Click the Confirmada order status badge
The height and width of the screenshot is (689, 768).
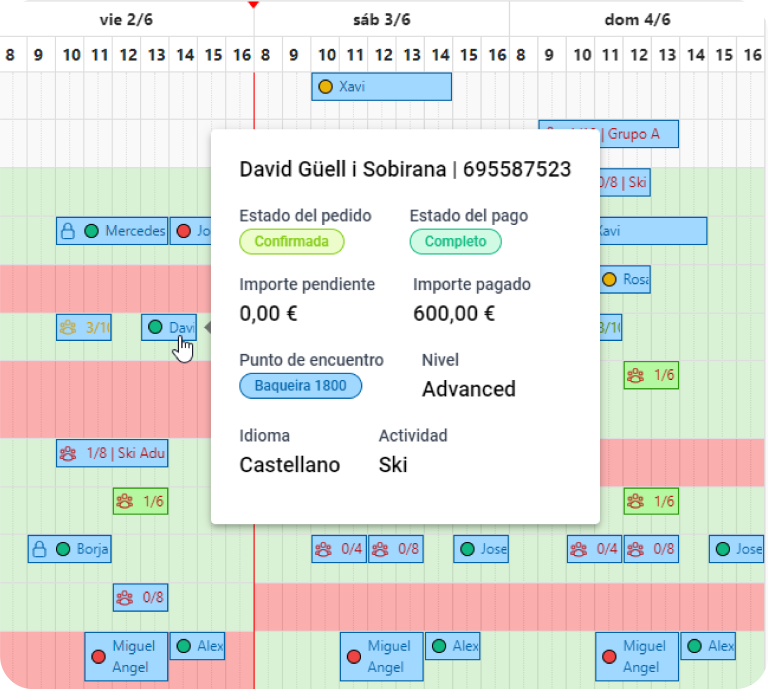coord(291,241)
